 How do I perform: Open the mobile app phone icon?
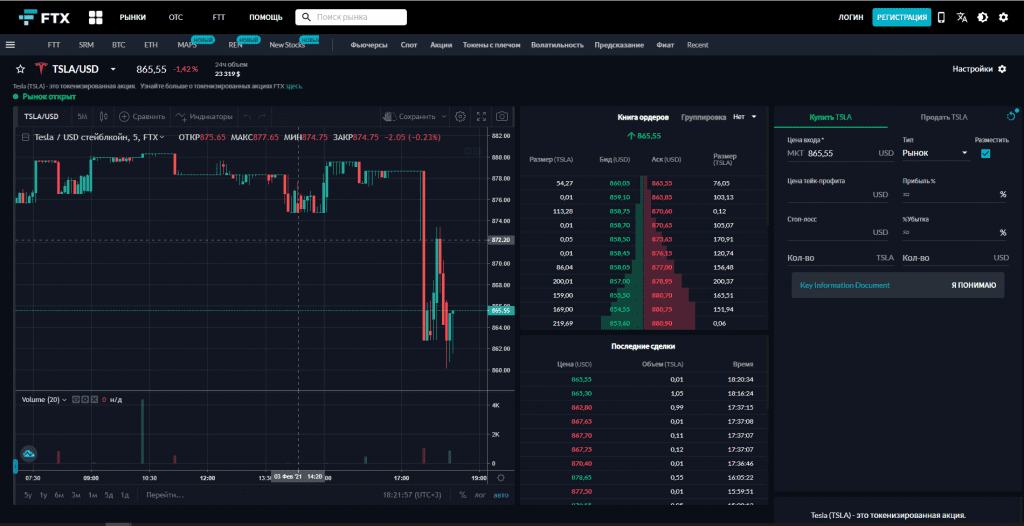coord(941,18)
